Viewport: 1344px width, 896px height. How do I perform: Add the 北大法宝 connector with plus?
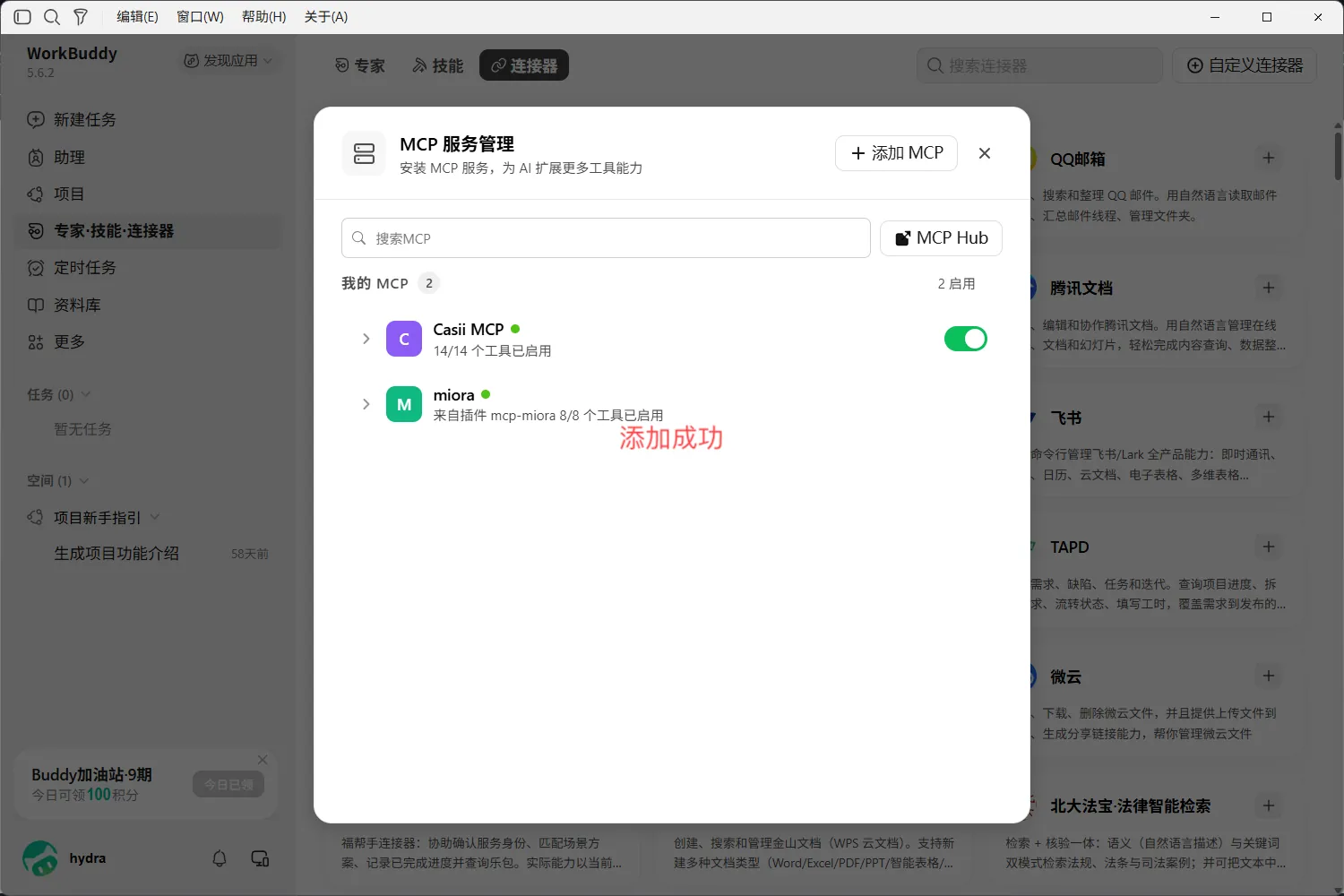[1269, 806]
